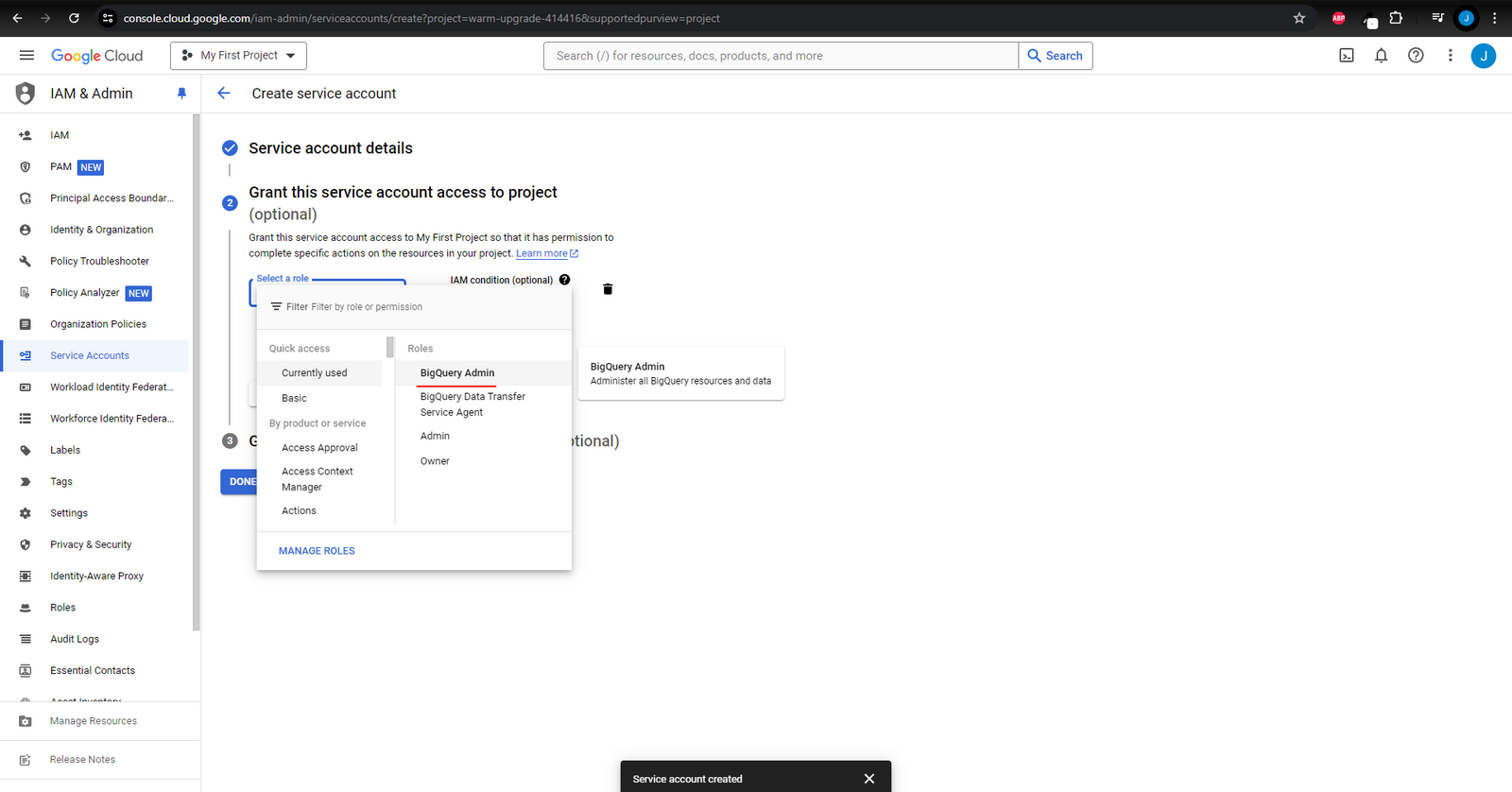
Task: Open the Adblock Plus extension icon
Action: click(x=1338, y=18)
